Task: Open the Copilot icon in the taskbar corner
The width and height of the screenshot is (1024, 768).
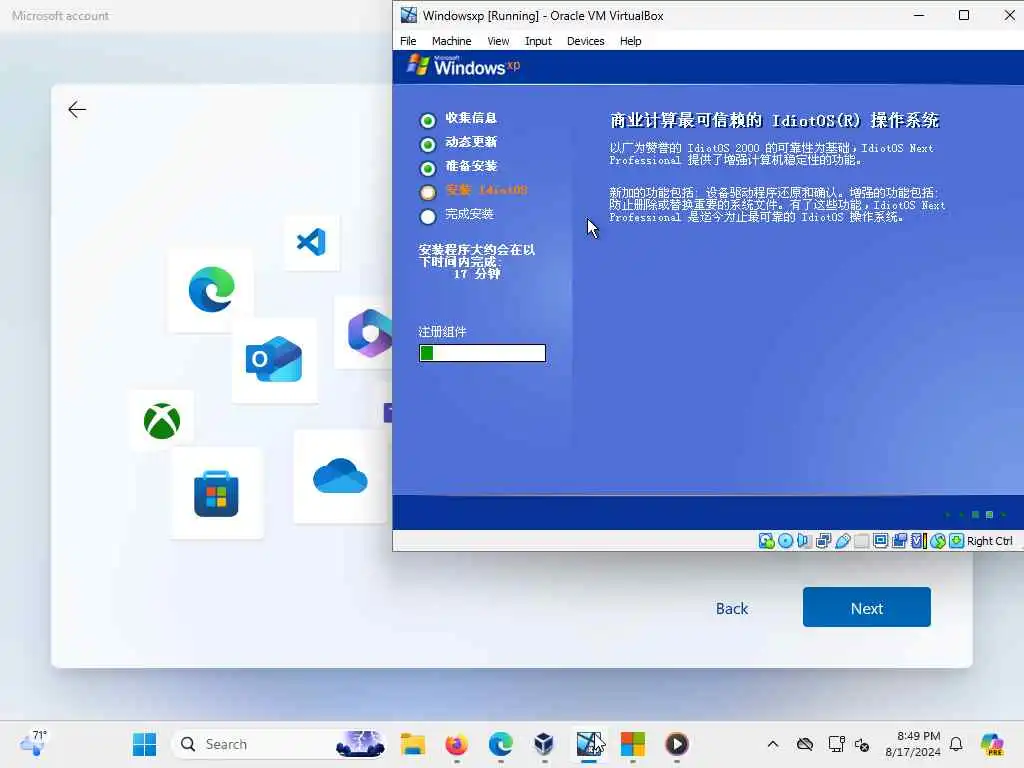Action: tap(992, 744)
